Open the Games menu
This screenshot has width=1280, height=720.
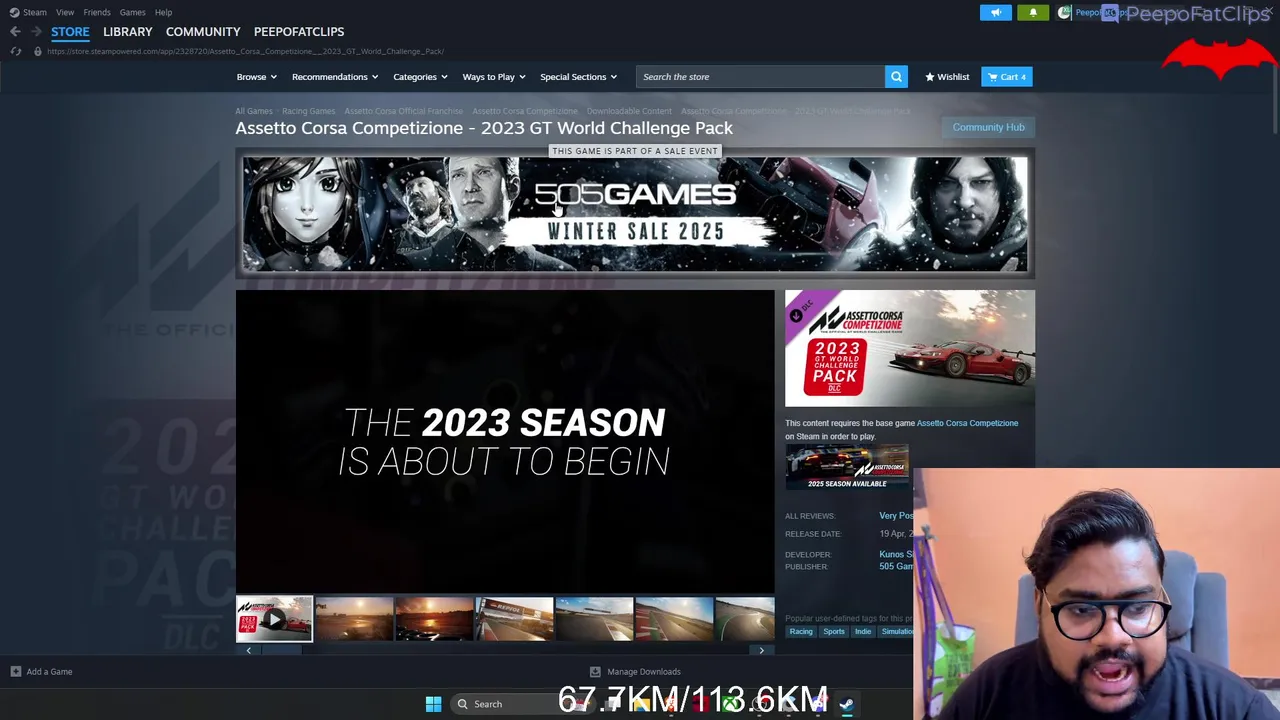pyautogui.click(x=132, y=12)
